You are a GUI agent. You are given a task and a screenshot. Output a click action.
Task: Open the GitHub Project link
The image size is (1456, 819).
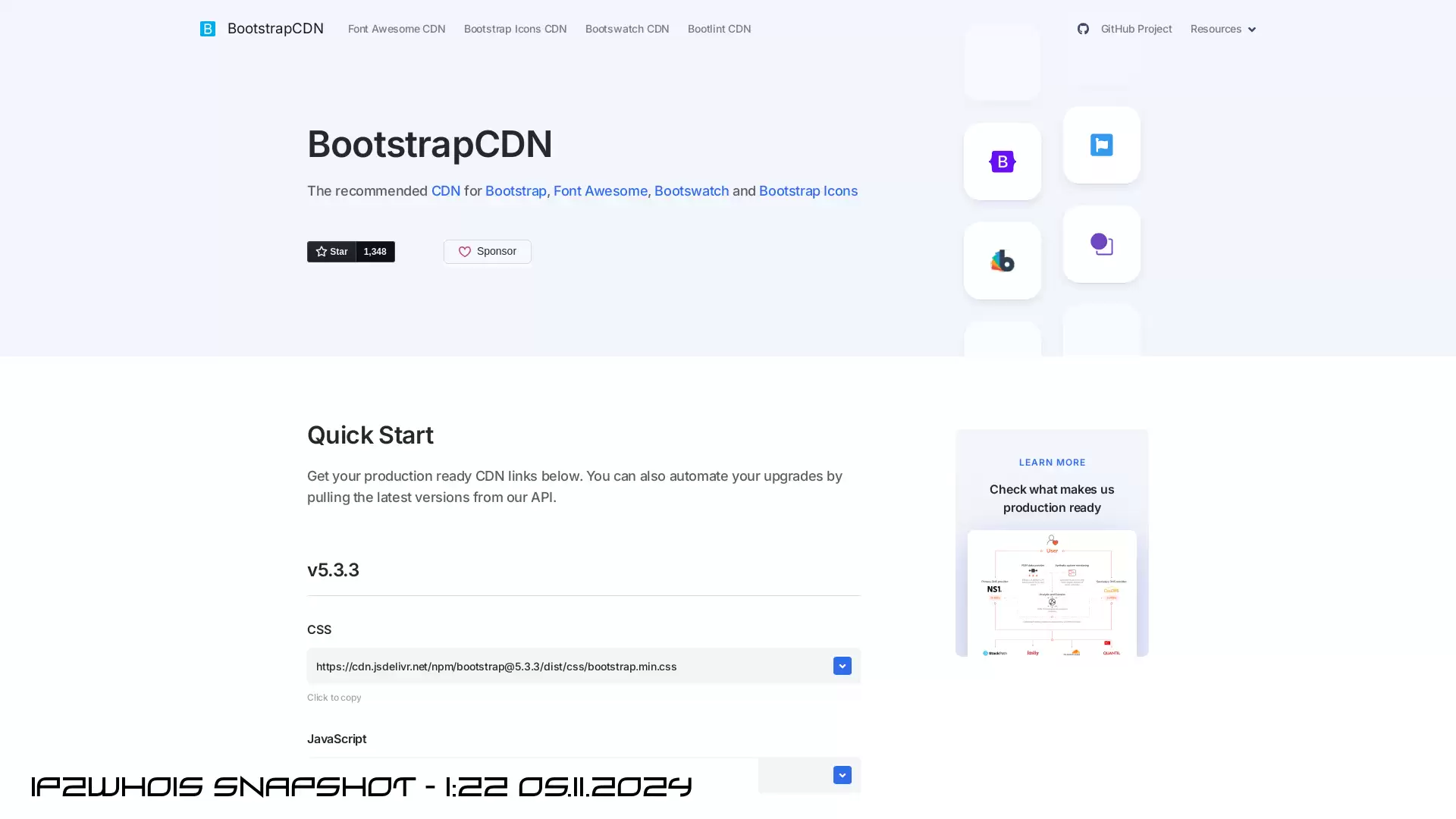pyautogui.click(x=1136, y=29)
